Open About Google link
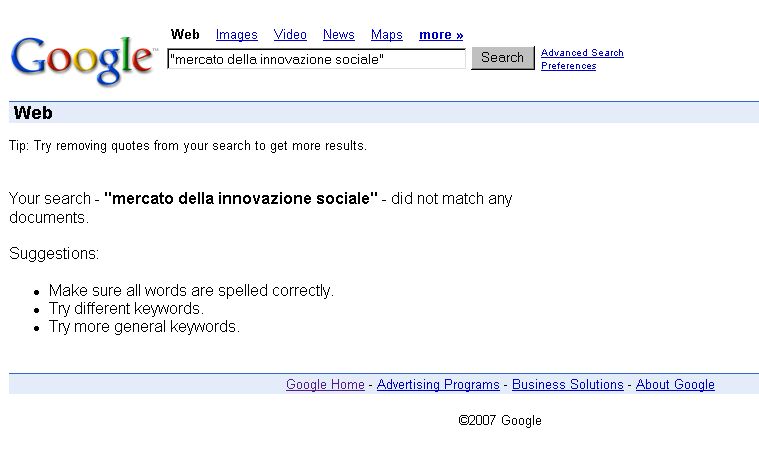759x463 pixels. [675, 385]
